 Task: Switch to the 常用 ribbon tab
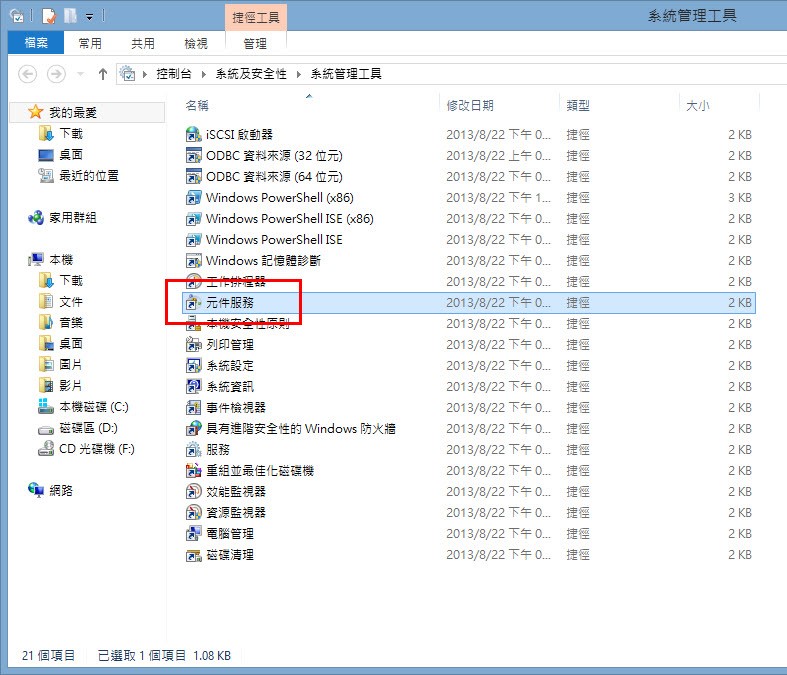(90, 44)
